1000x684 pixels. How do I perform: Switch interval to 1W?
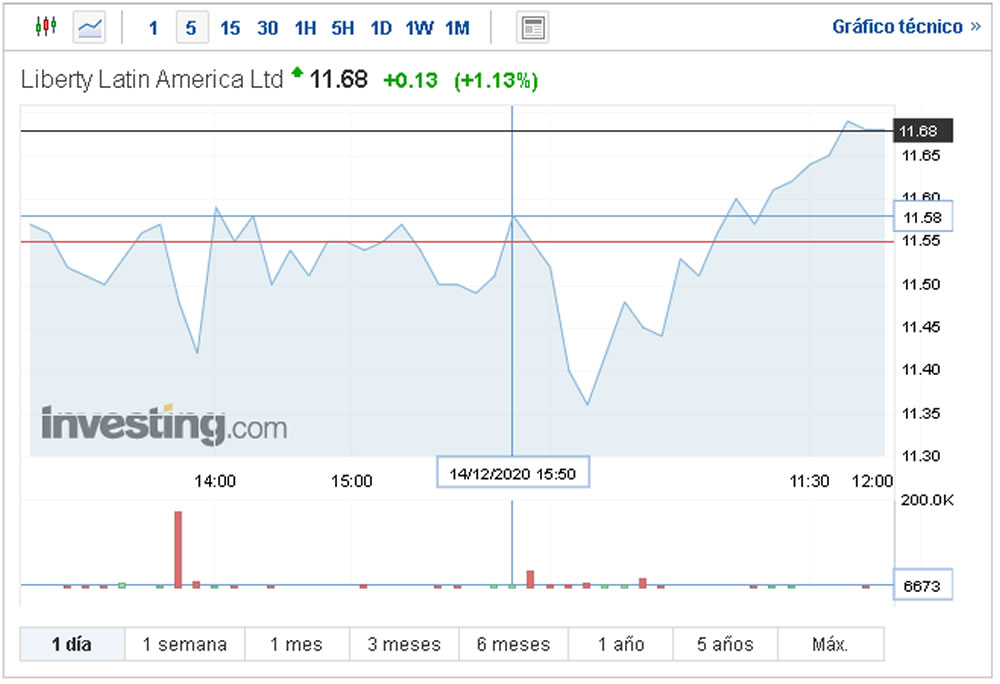[419, 28]
